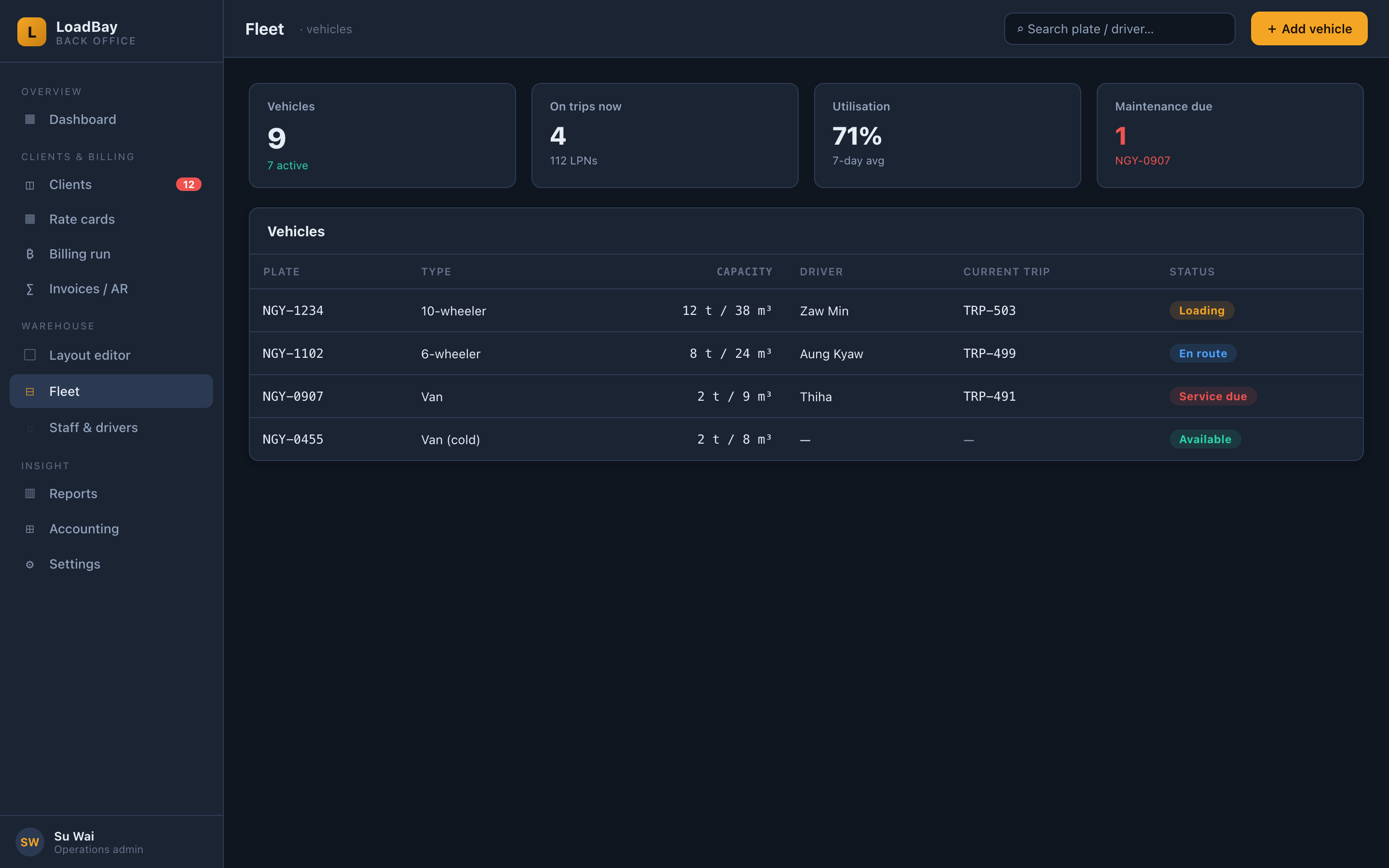Select the Fleet menu item

pos(111,392)
